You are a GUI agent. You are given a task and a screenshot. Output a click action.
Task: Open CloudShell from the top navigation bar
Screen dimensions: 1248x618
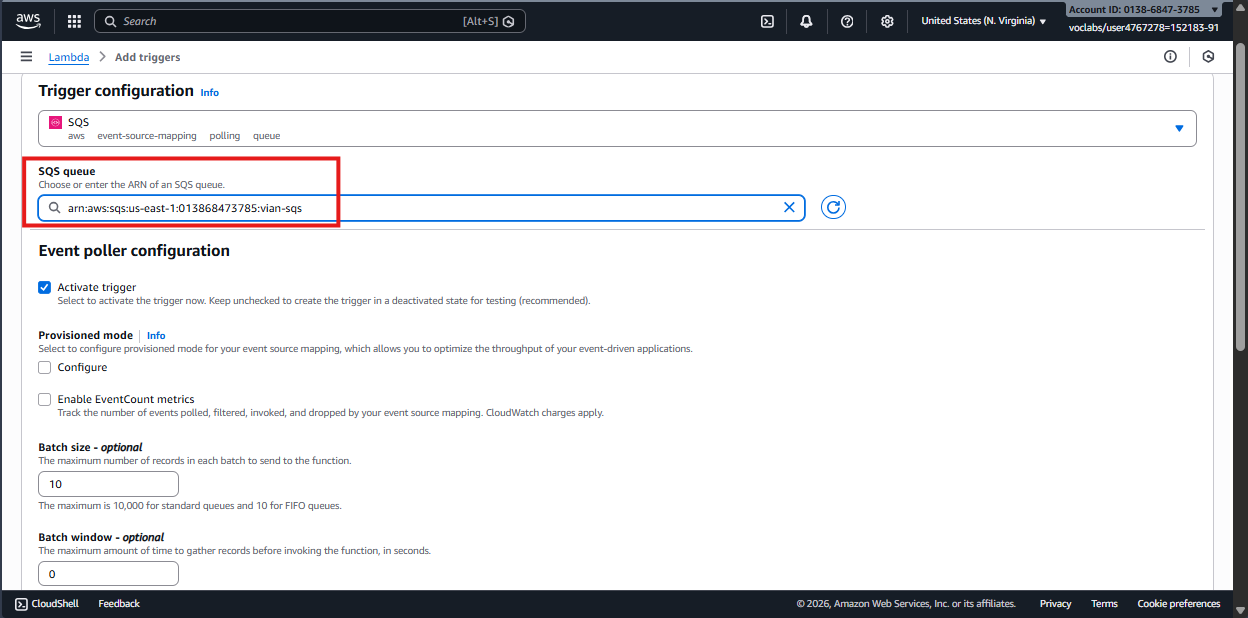[767, 20]
